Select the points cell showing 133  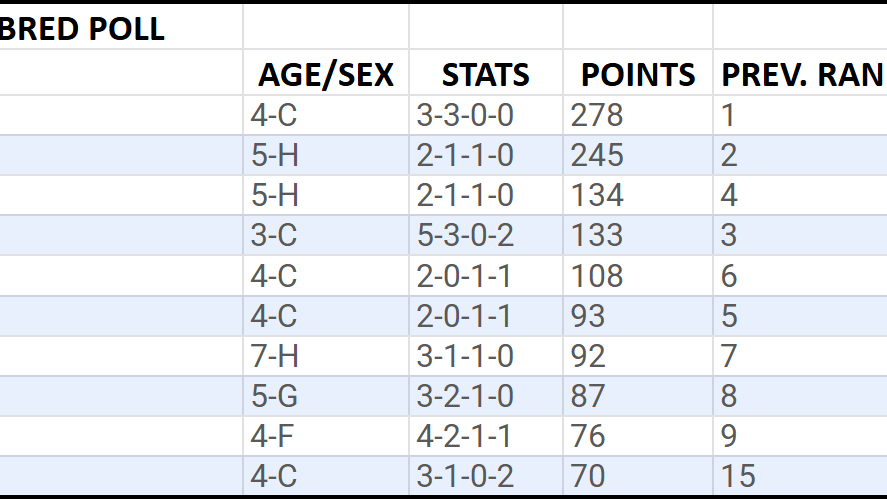638,235
